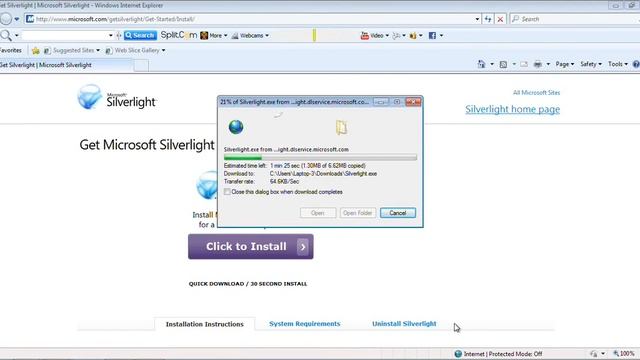This screenshot has width=640, height=360.
Task: Click the Help icon in command bar
Action: coord(636,64)
